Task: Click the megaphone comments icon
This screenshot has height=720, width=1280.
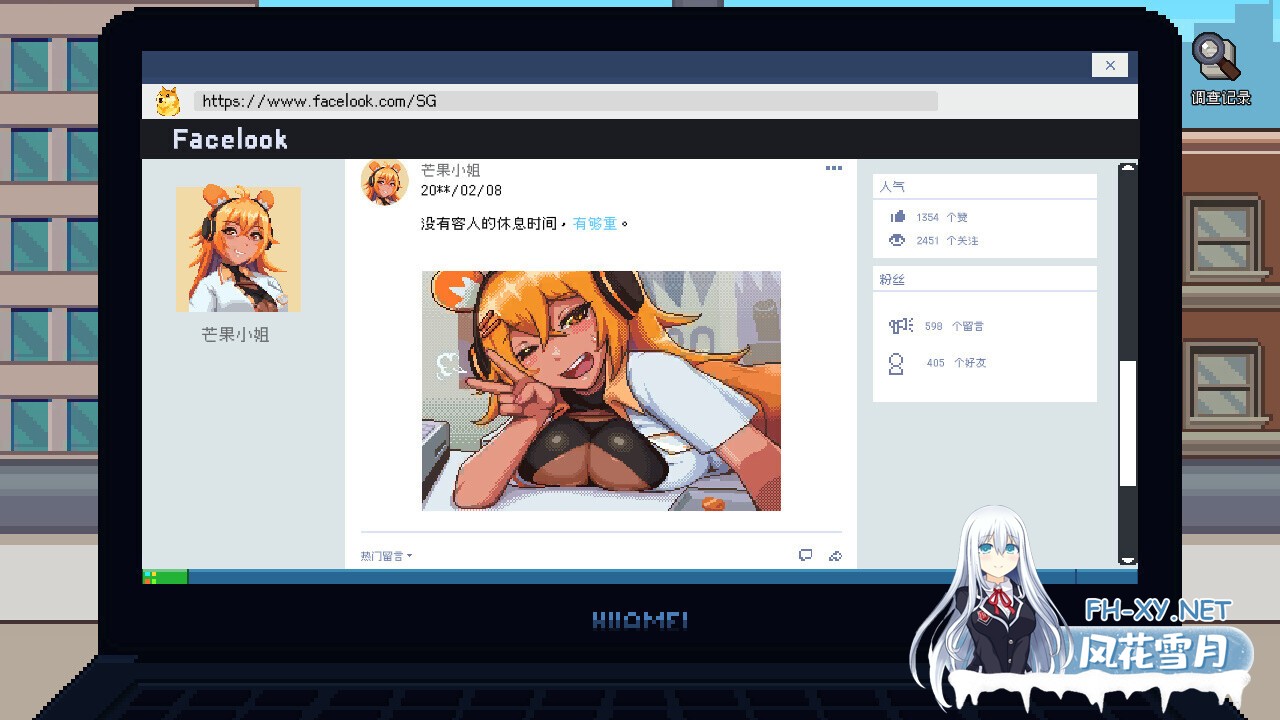Action: click(x=901, y=326)
